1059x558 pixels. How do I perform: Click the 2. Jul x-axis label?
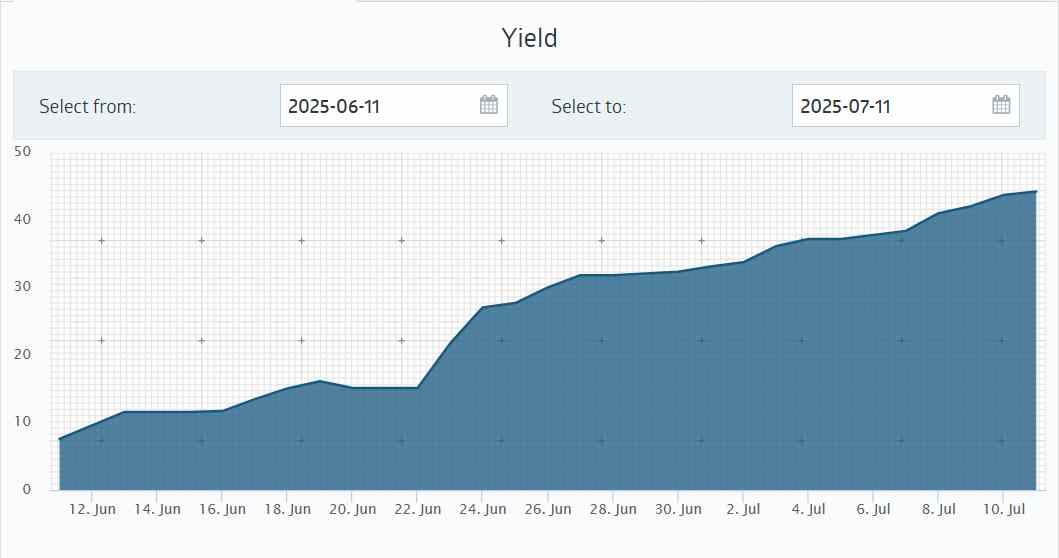tap(743, 509)
